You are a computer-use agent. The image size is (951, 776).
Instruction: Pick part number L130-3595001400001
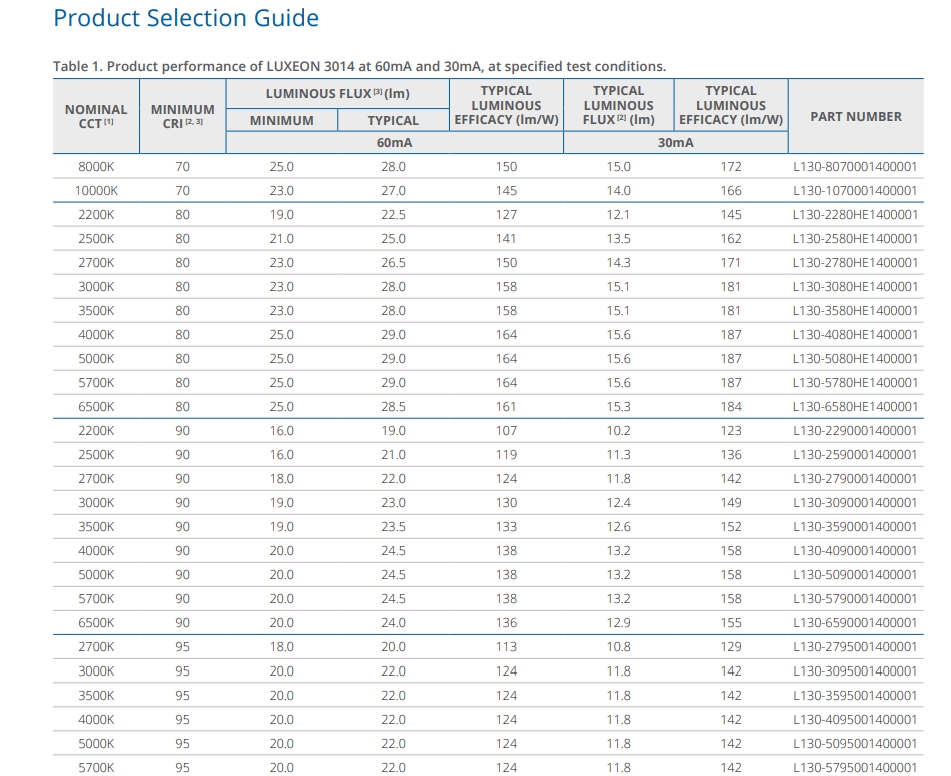coord(855,695)
